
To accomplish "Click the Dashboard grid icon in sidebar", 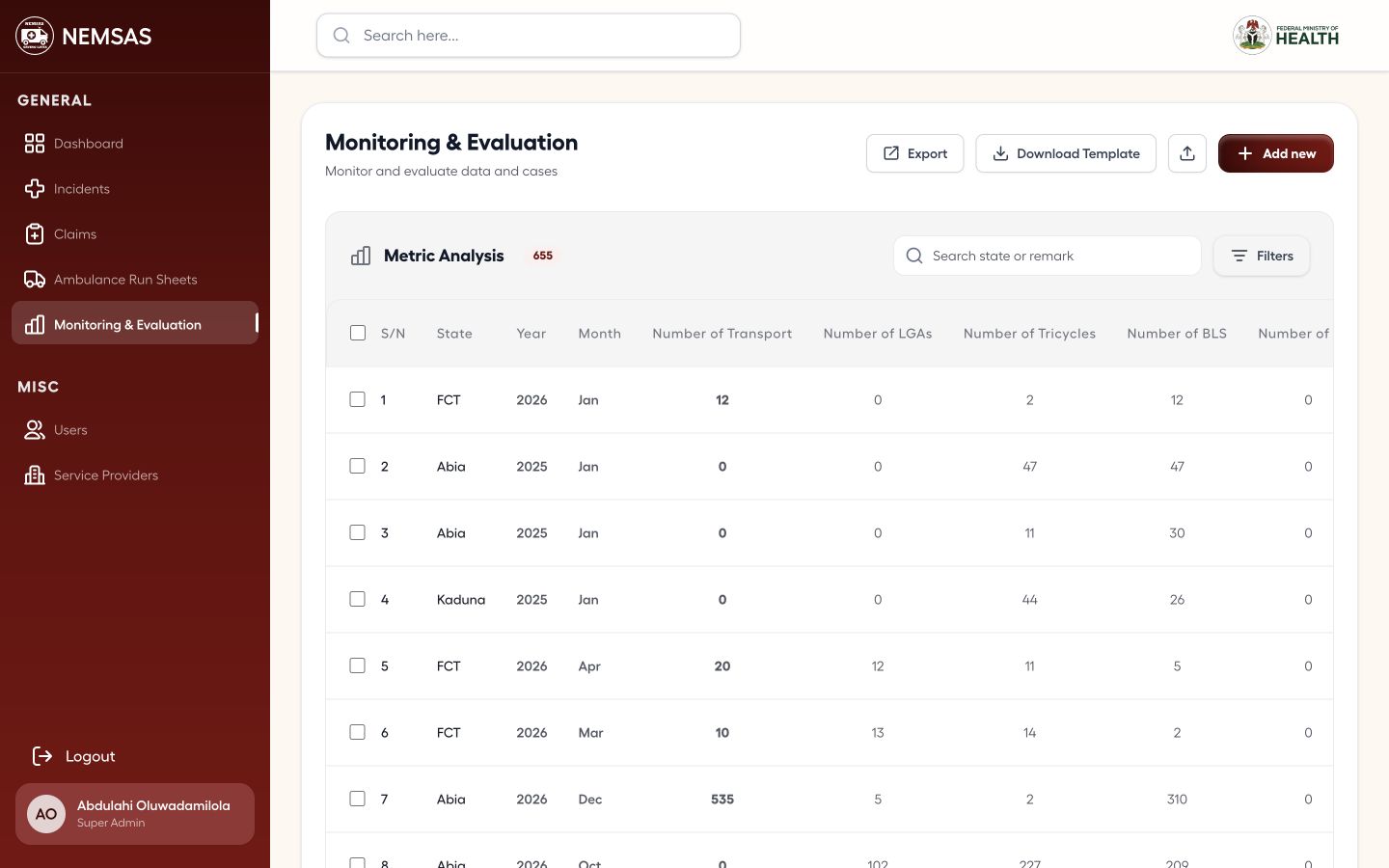I will (35, 144).
